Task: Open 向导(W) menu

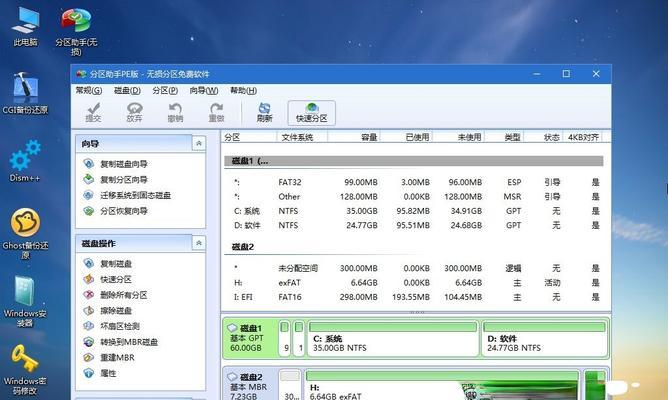Action: click(204, 90)
